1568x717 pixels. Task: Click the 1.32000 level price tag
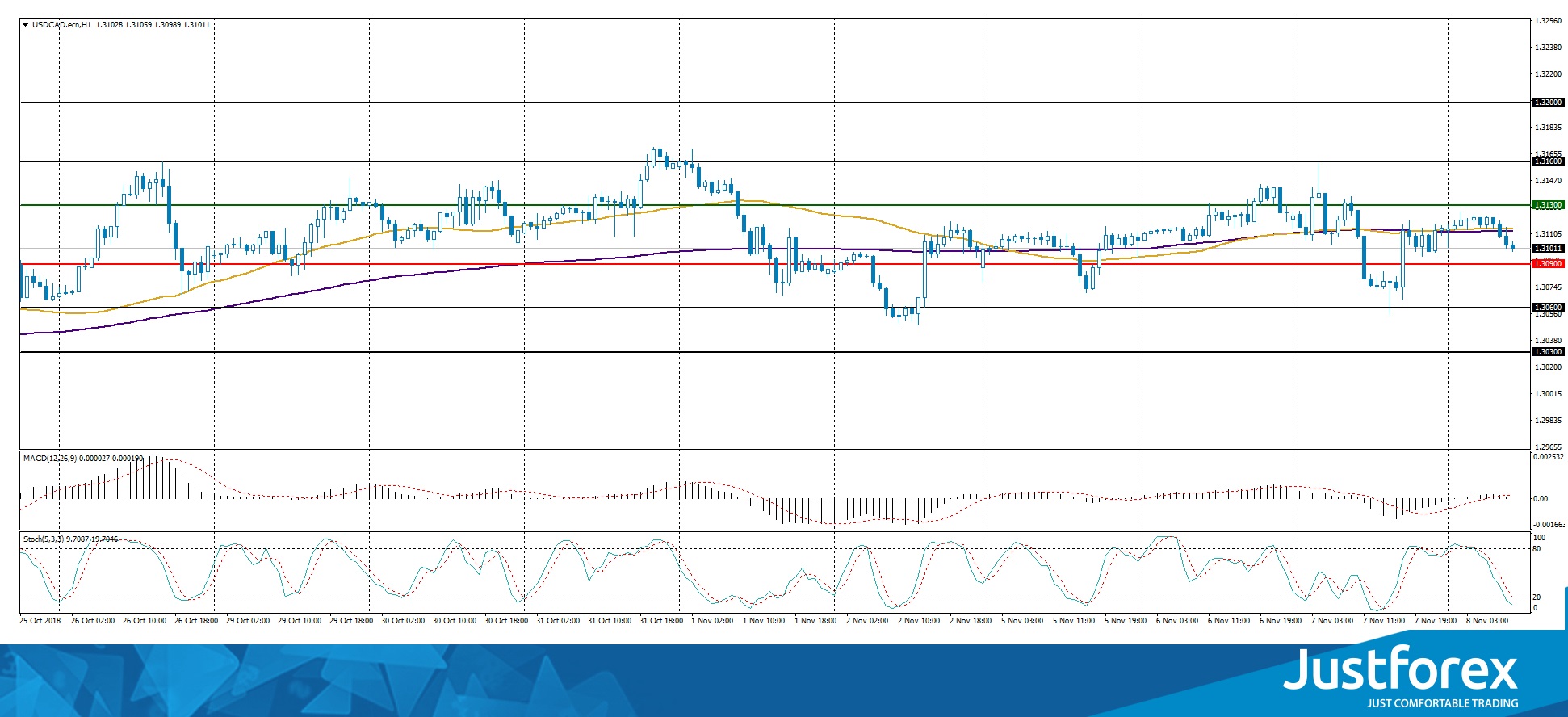[1548, 103]
